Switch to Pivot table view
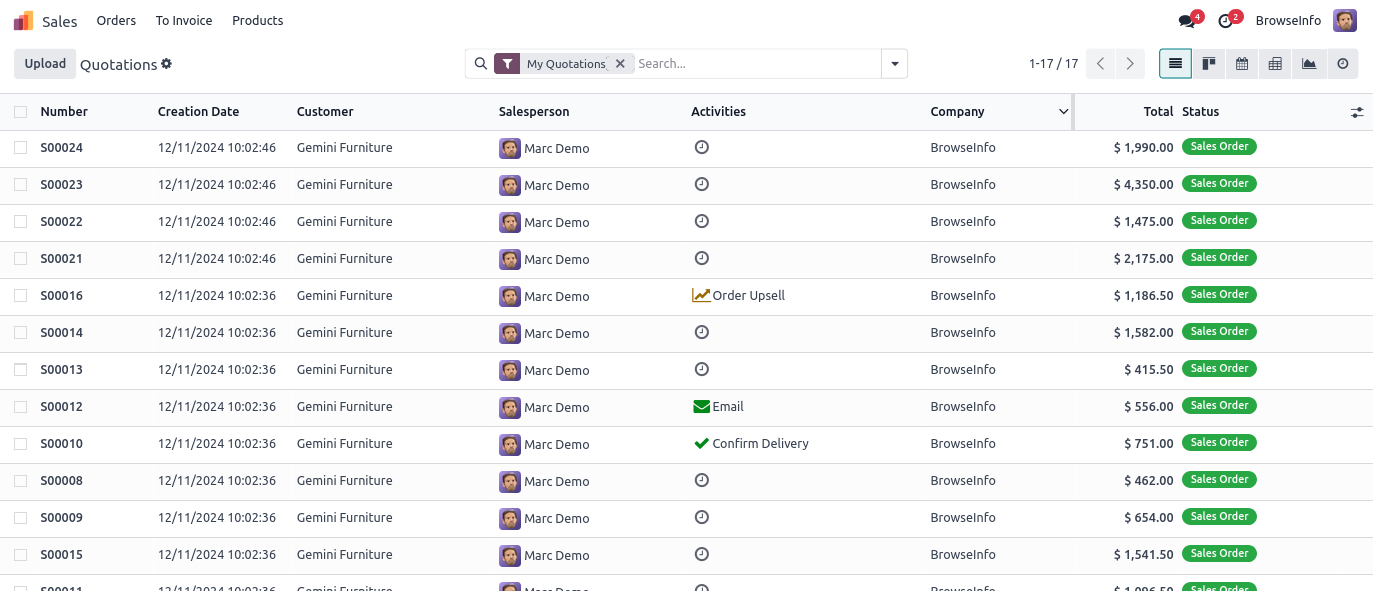The image size is (1373, 591). coord(1275,64)
